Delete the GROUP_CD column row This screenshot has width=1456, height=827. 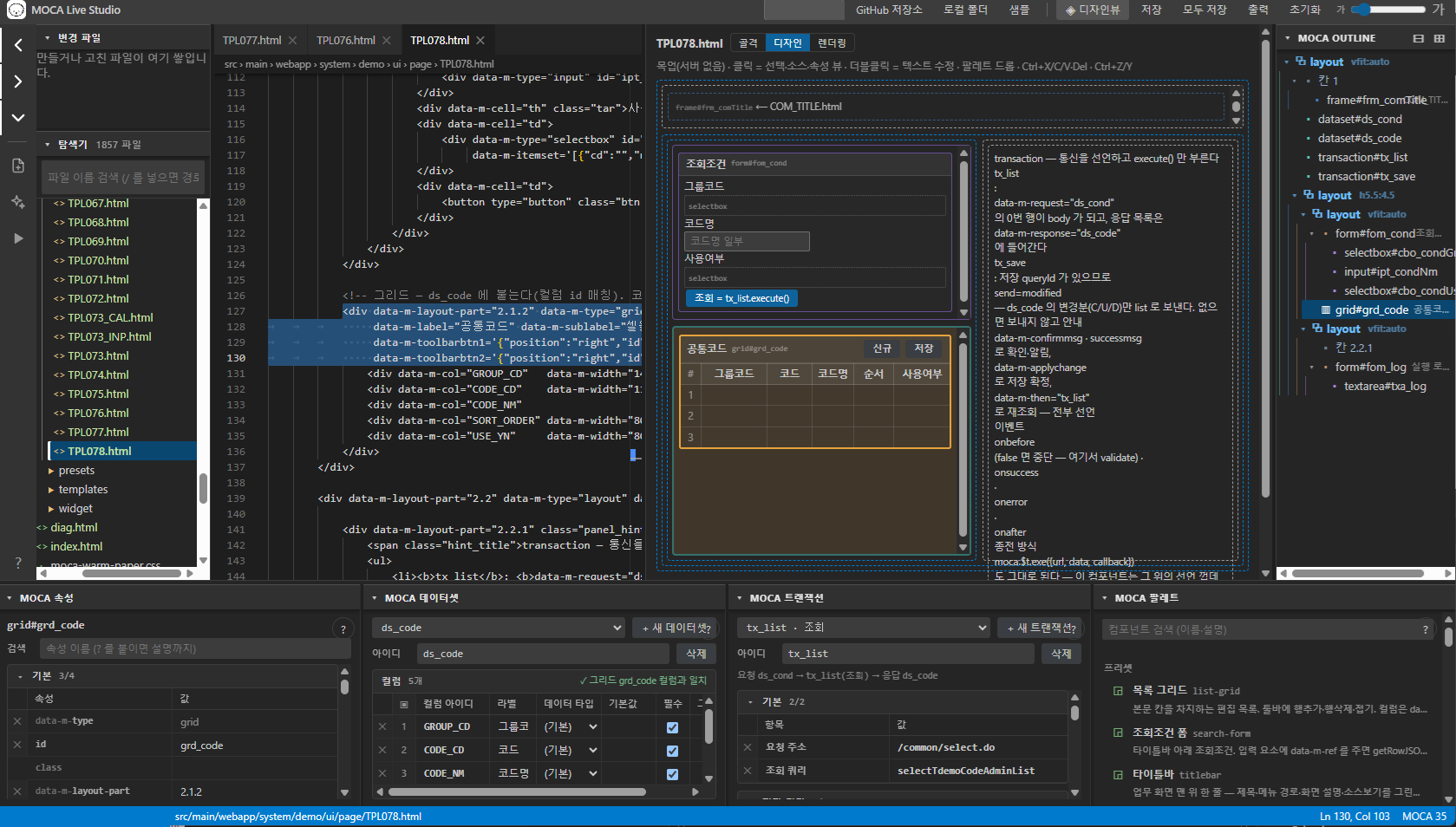pos(382,726)
